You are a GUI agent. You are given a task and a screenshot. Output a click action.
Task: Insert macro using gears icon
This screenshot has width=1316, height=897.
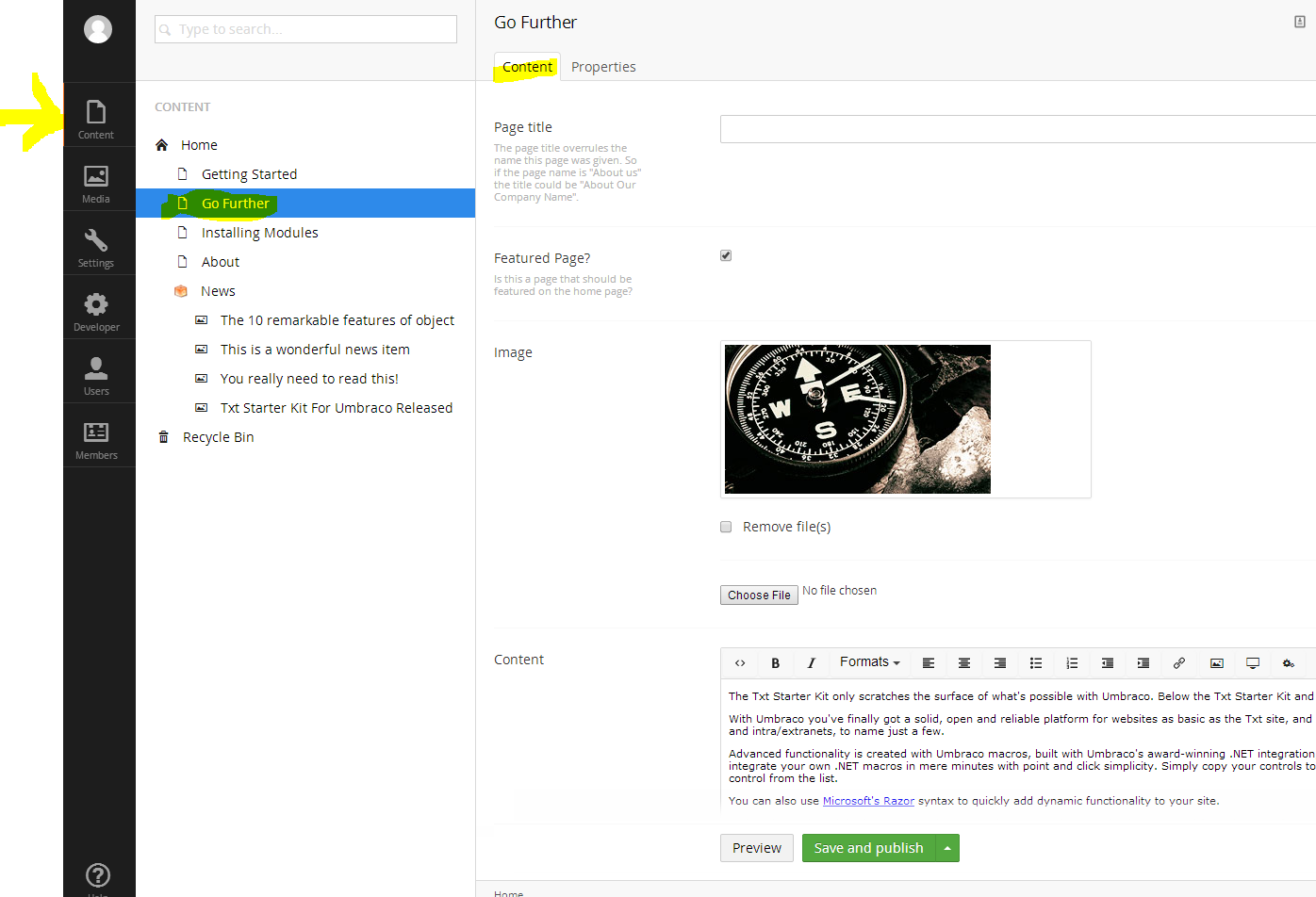(x=1289, y=663)
